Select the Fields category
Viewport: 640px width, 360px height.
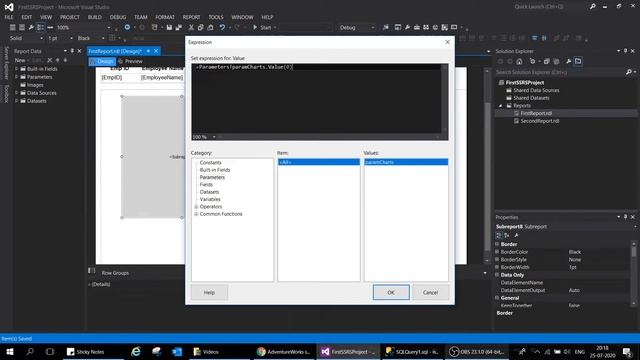pos(206,184)
